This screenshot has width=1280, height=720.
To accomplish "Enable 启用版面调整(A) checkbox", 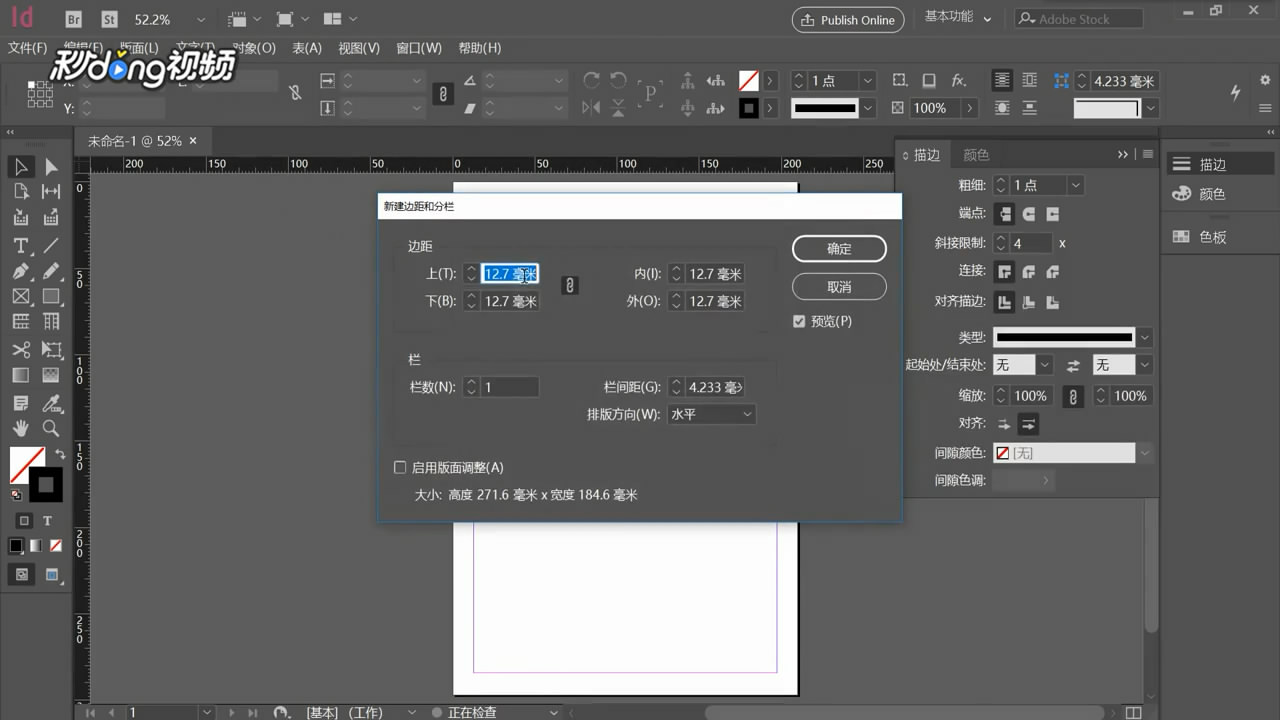I will click(x=400, y=467).
